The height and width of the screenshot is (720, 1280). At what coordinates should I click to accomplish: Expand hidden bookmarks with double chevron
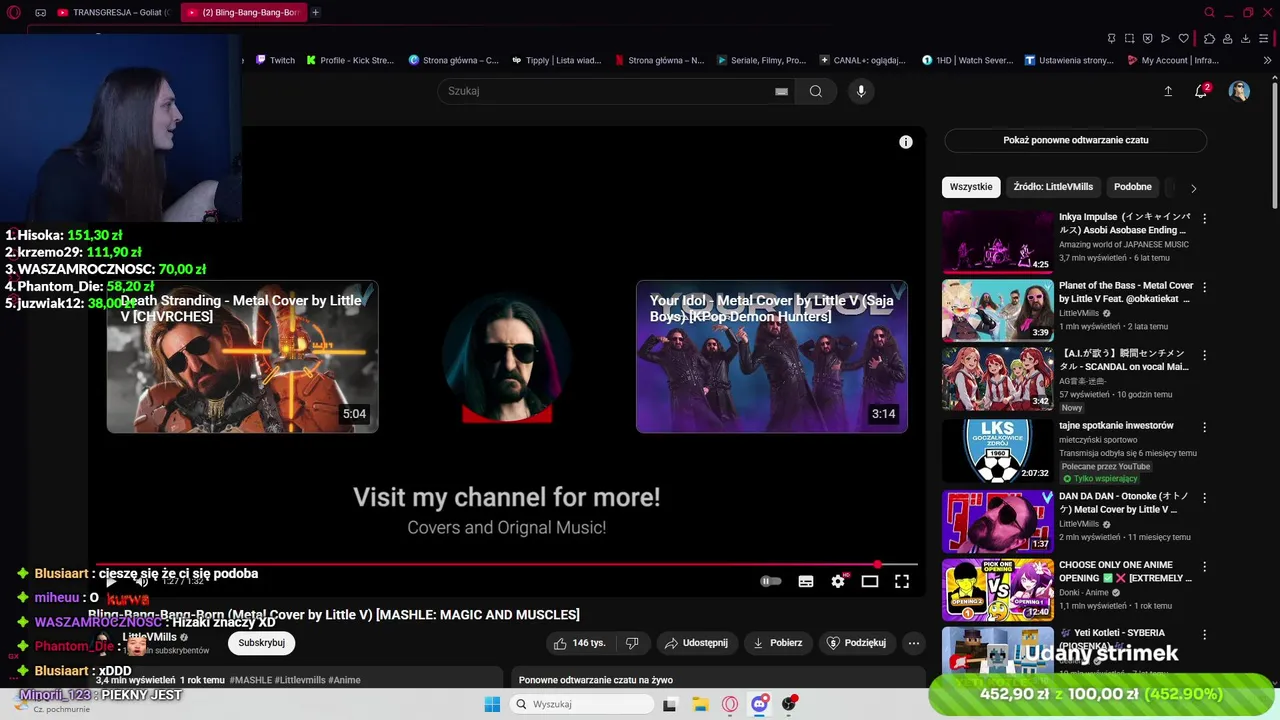(1268, 60)
